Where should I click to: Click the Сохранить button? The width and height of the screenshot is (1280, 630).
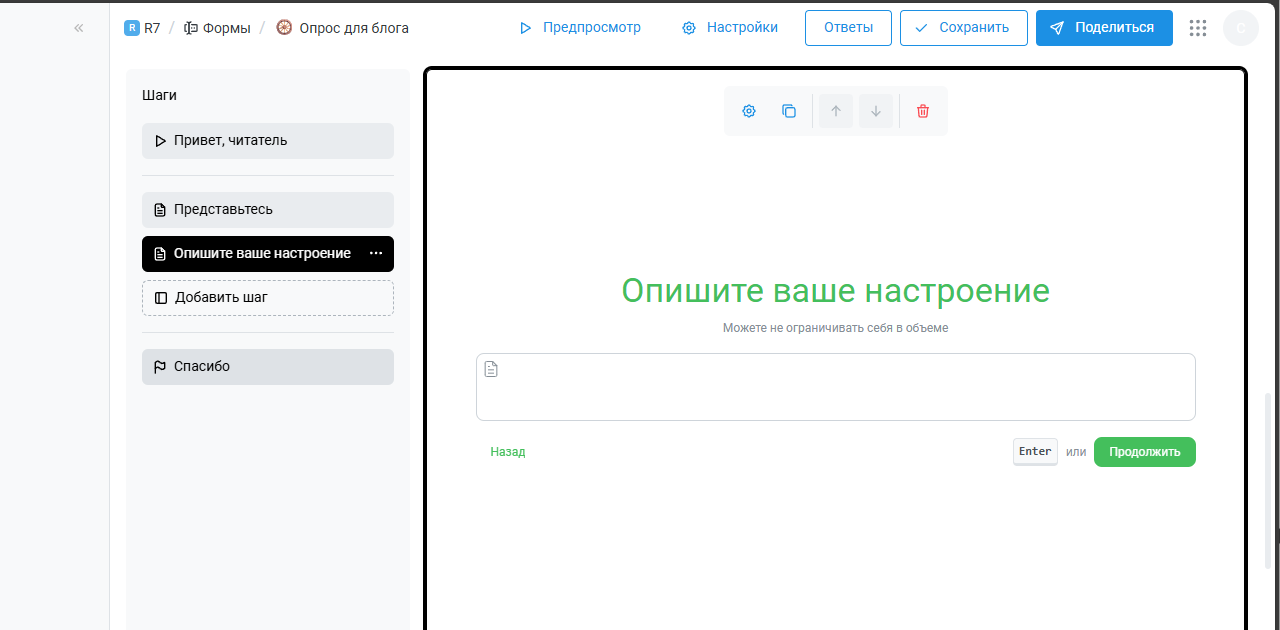[x=963, y=28]
